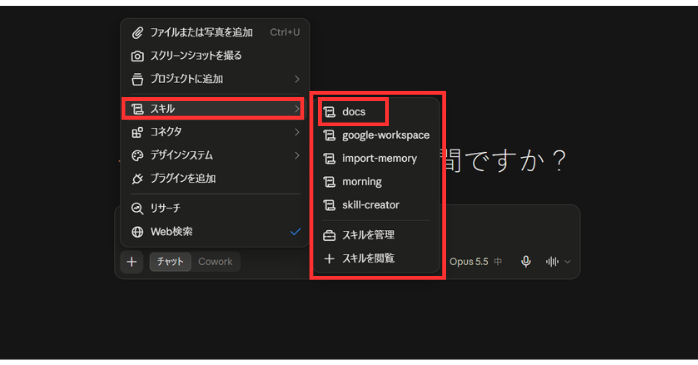The width and height of the screenshot is (698, 365).
Task: Click the microphone dictation icon
Action: pos(526,262)
